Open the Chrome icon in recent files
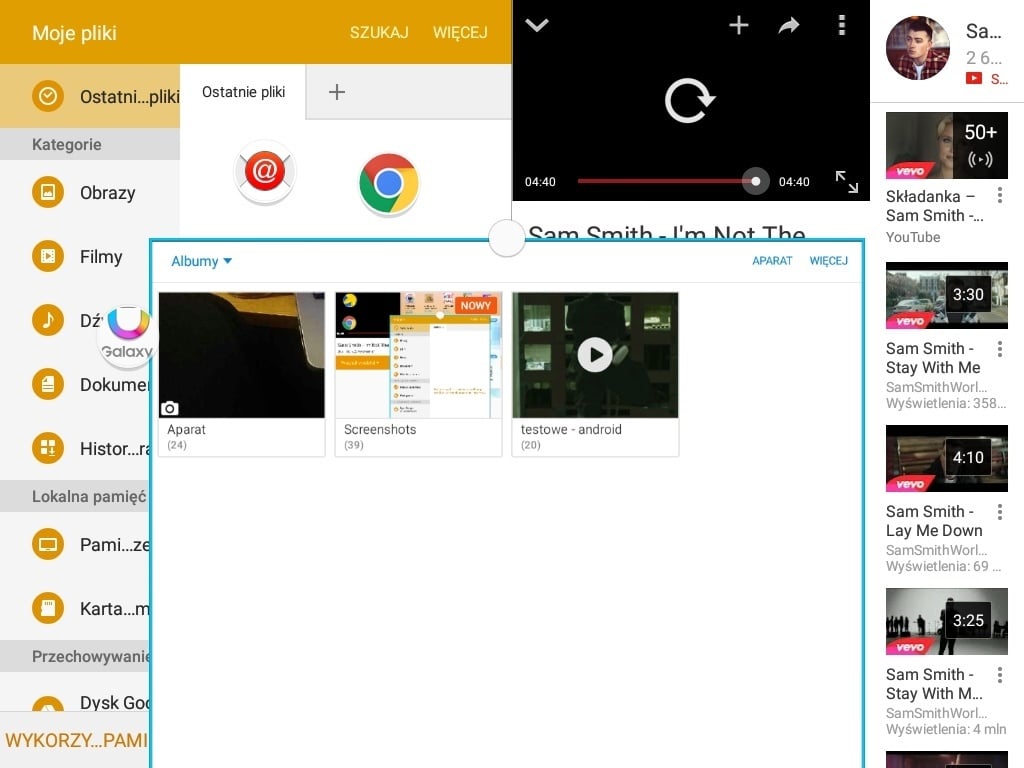The height and width of the screenshot is (768, 1024). (x=389, y=184)
